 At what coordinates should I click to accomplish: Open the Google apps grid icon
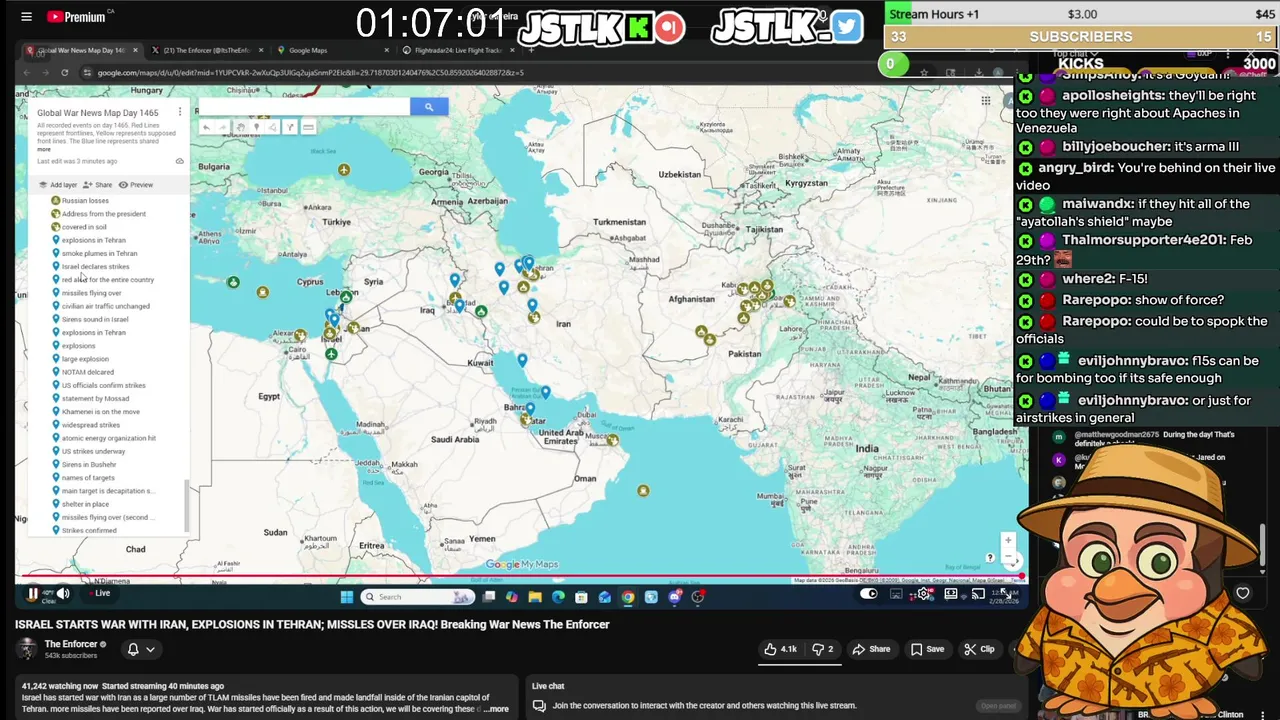pyautogui.click(x=986, y=101)
